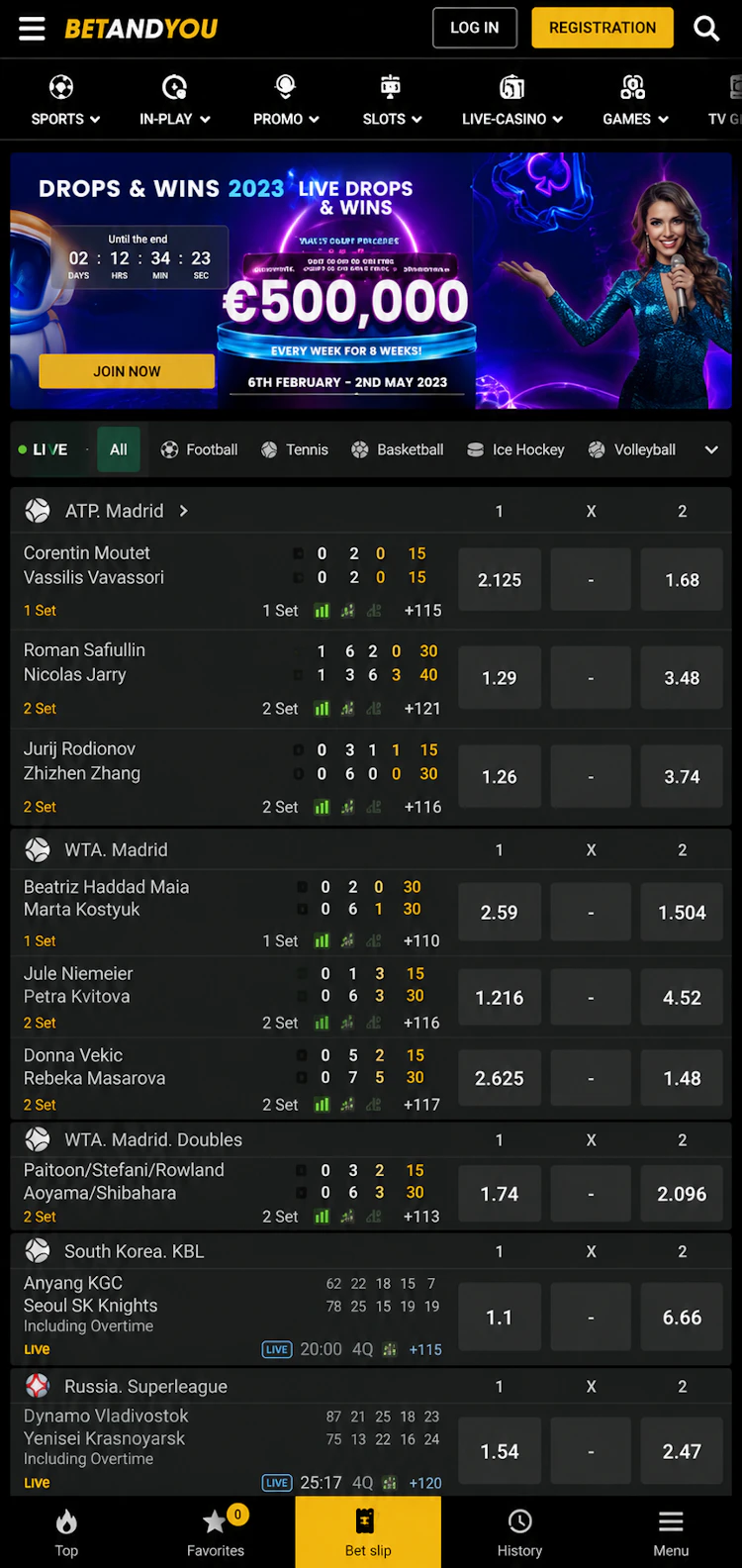Filter live events by Tennis

click(294, 449)
